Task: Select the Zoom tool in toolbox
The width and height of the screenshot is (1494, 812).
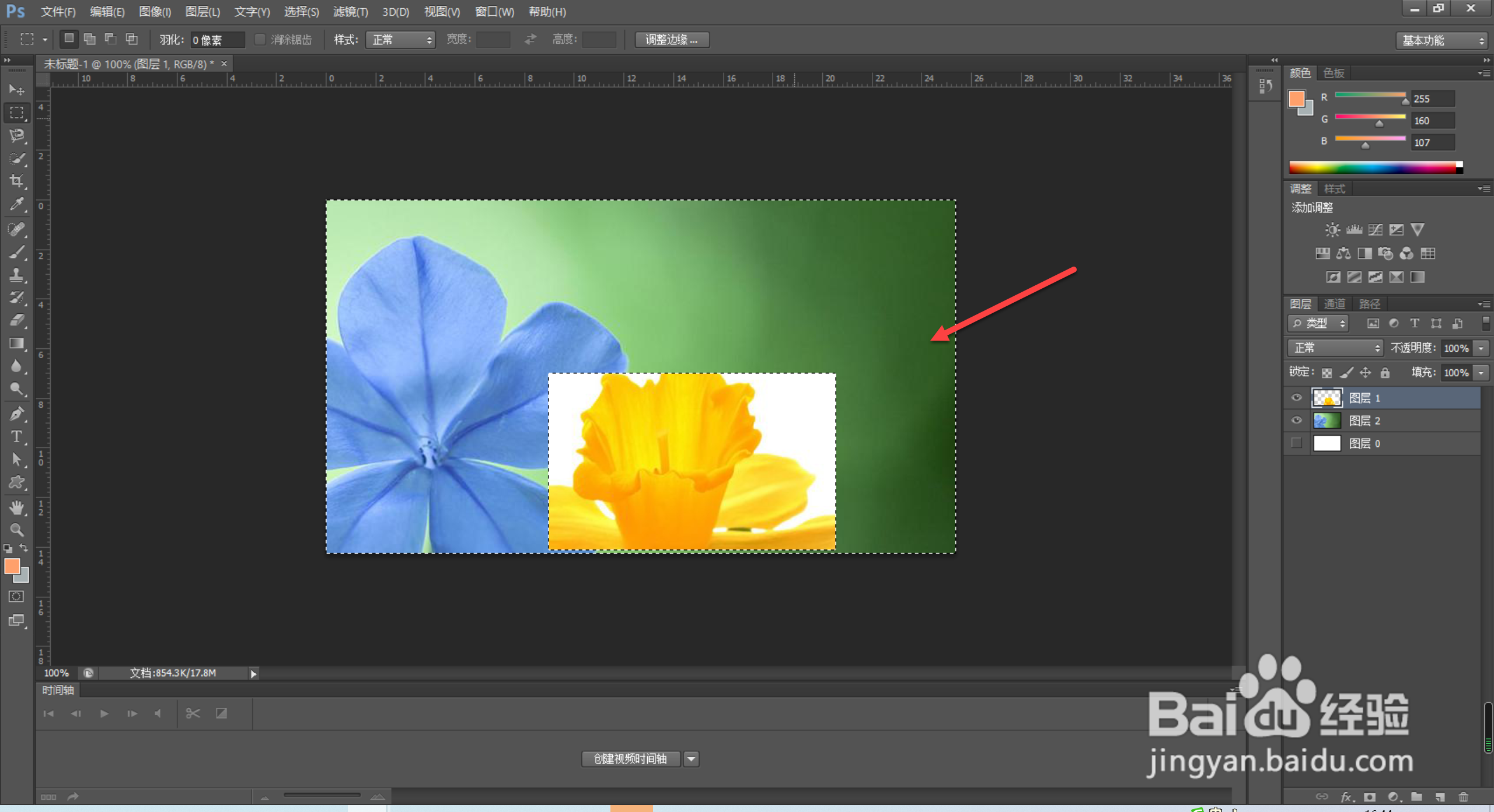Action: coord(16,530)
